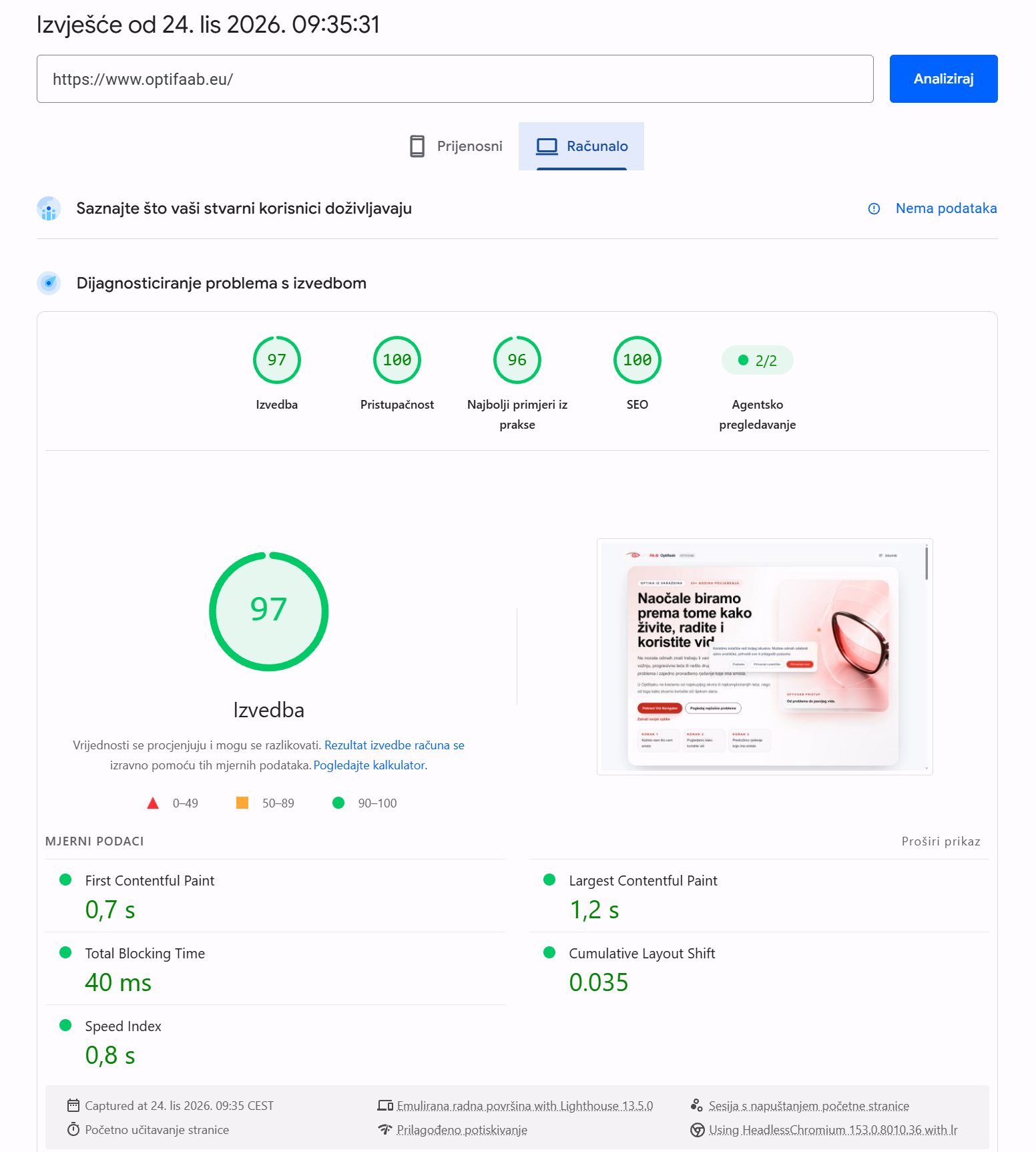
Task: Jump to Izvedba score gauge 97
Action: pyautogui.click(x=277, y=360)
